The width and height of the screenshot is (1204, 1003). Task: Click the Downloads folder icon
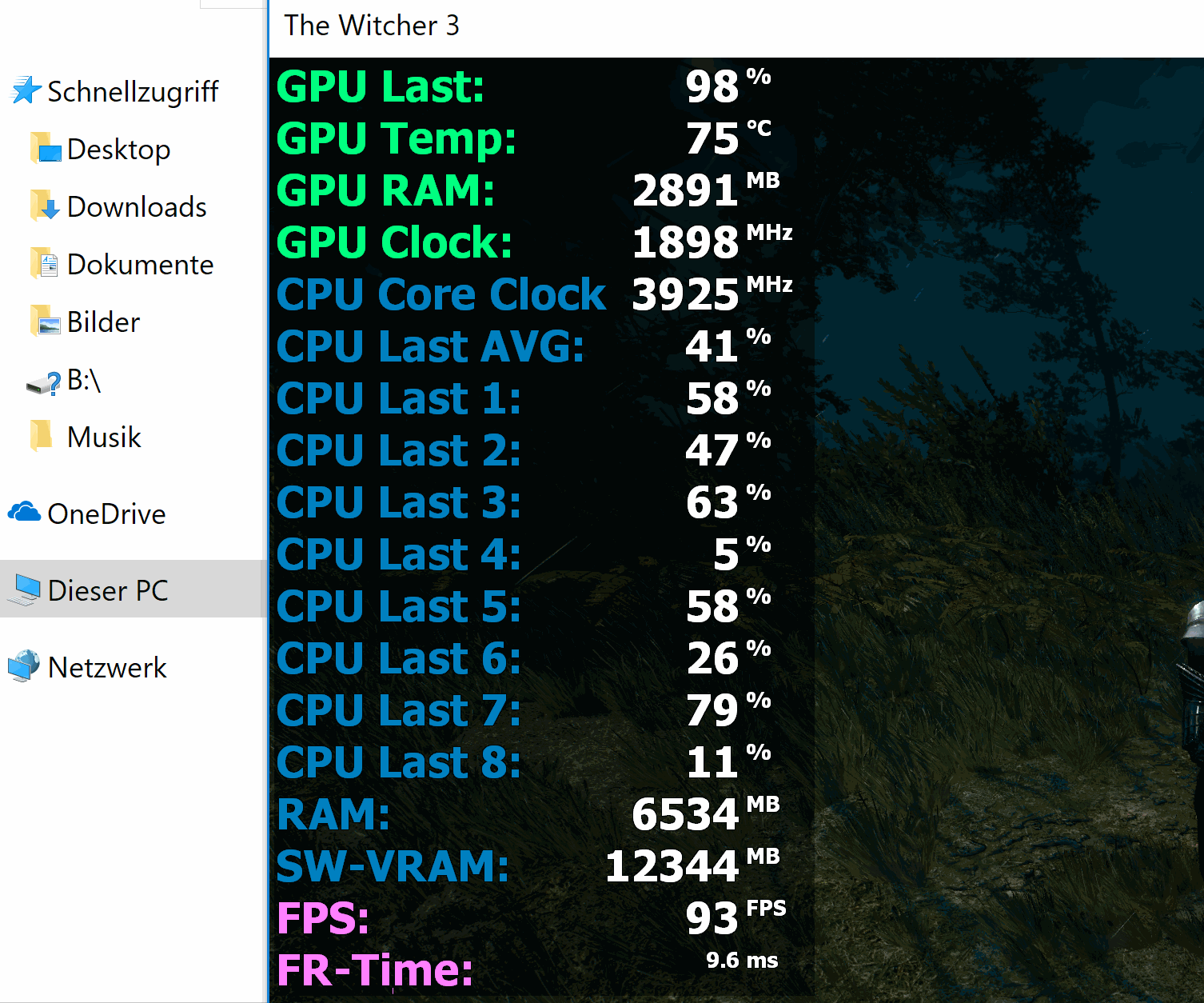pos(46,206)
